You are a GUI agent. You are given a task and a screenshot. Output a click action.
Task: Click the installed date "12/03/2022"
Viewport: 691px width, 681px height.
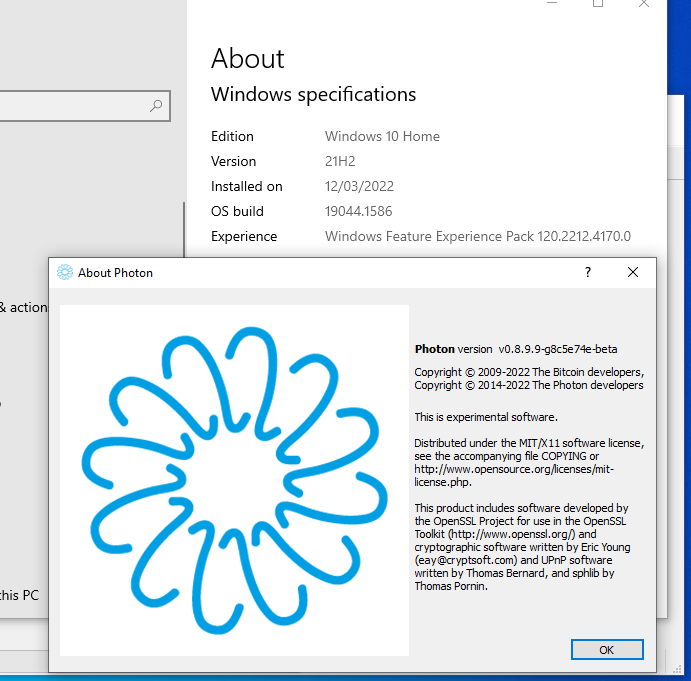pyautogui.click(x=359, y=186)
